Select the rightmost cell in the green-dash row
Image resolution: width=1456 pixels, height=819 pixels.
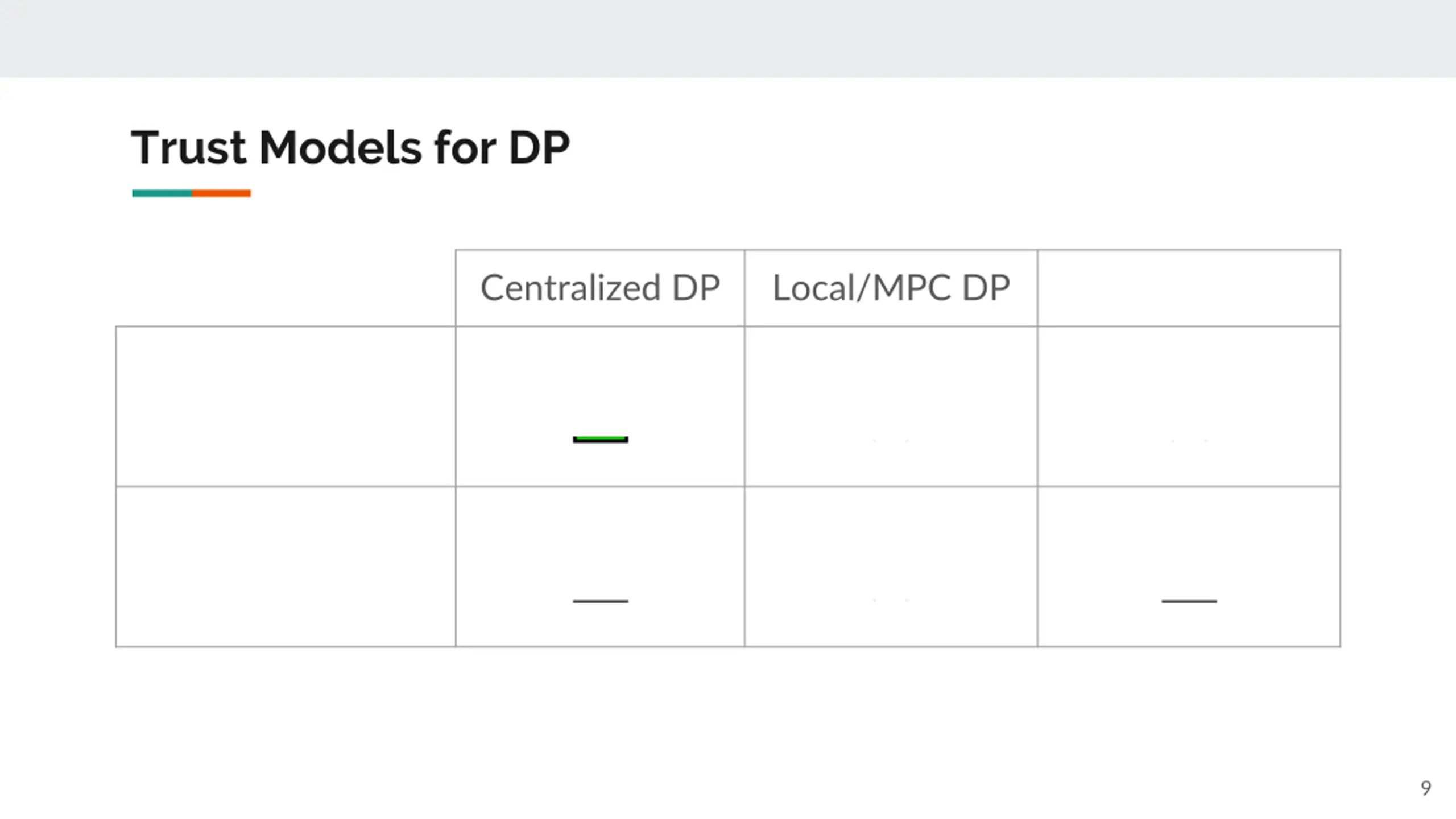[x=1189, y=406]
